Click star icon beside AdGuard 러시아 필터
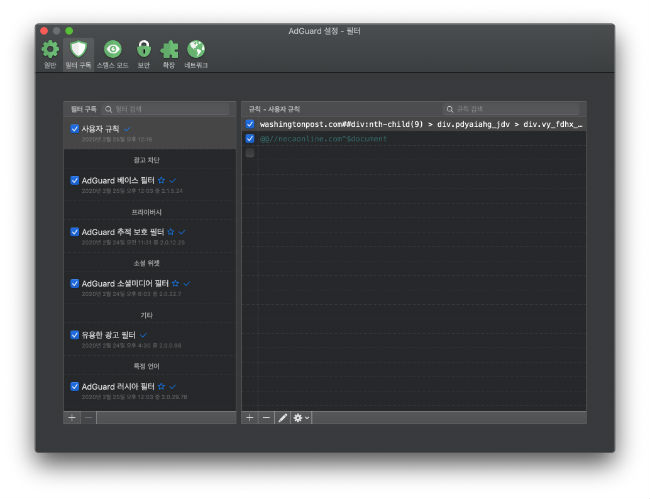 pos(161,386)
